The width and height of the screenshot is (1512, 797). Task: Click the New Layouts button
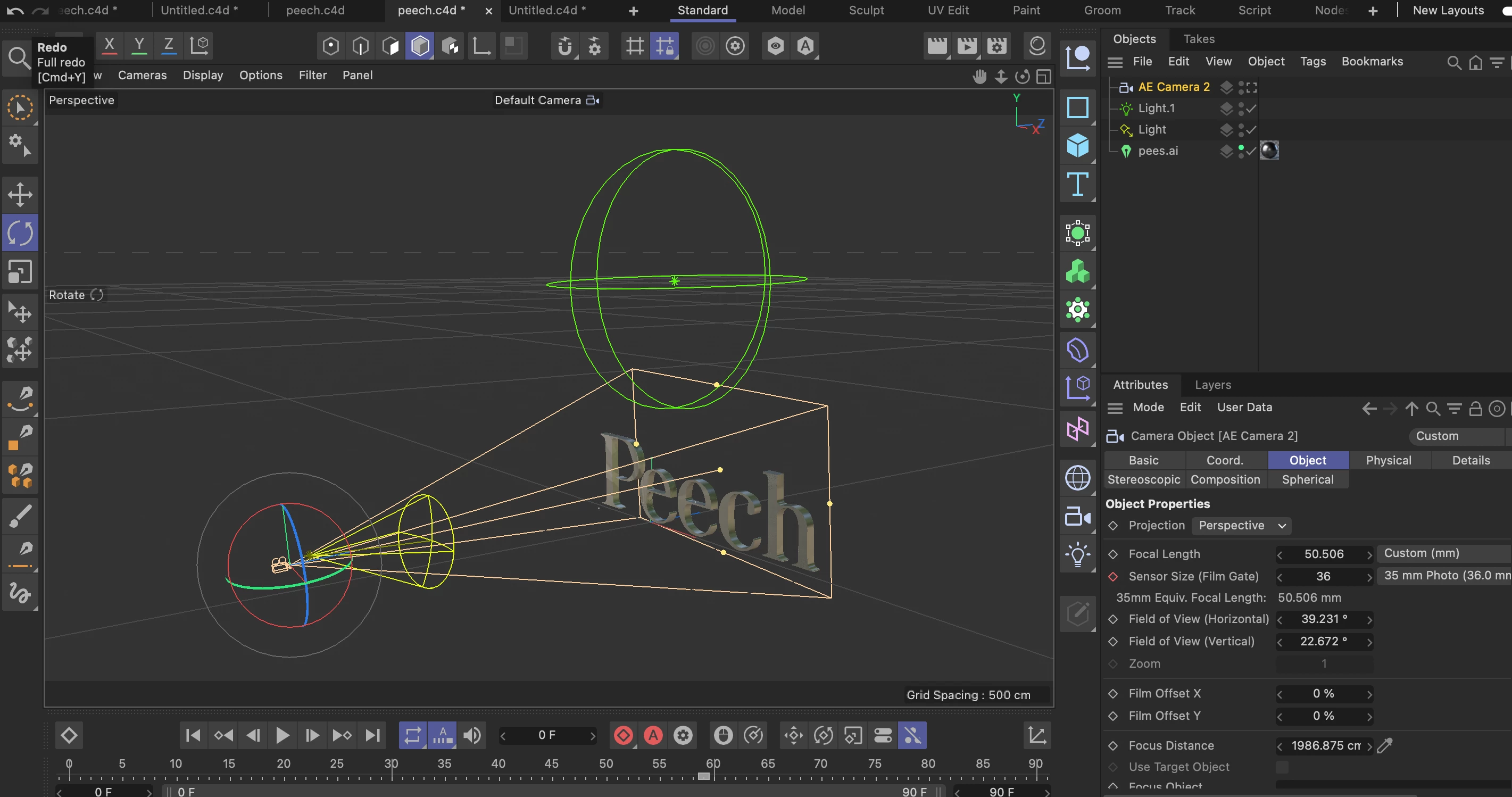(1448, 10)
